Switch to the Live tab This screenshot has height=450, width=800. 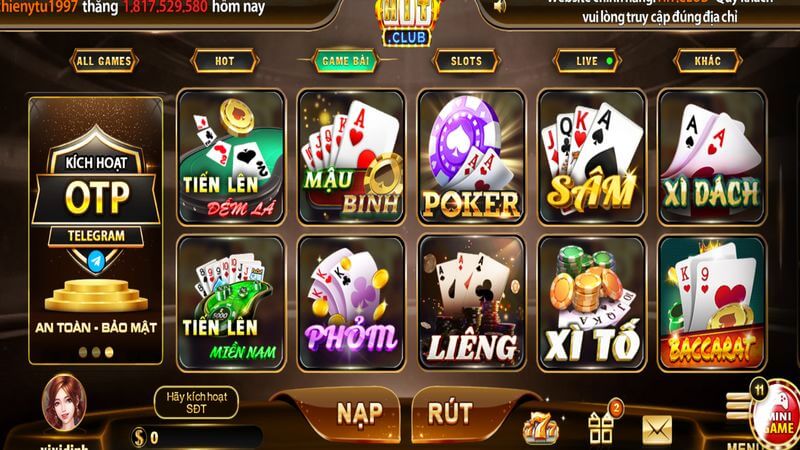click(587, 61)
